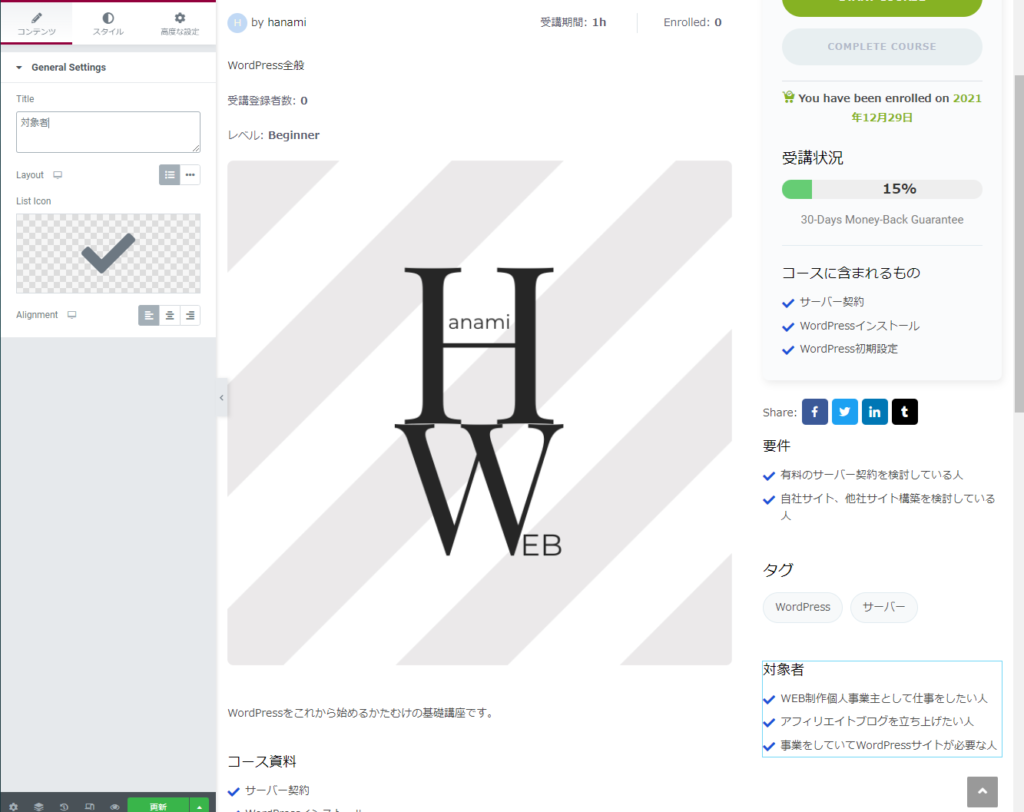Open save options arrow beside 更新 button
Viewport: 1024px width, 812px height.
click(x=200, y=806)
